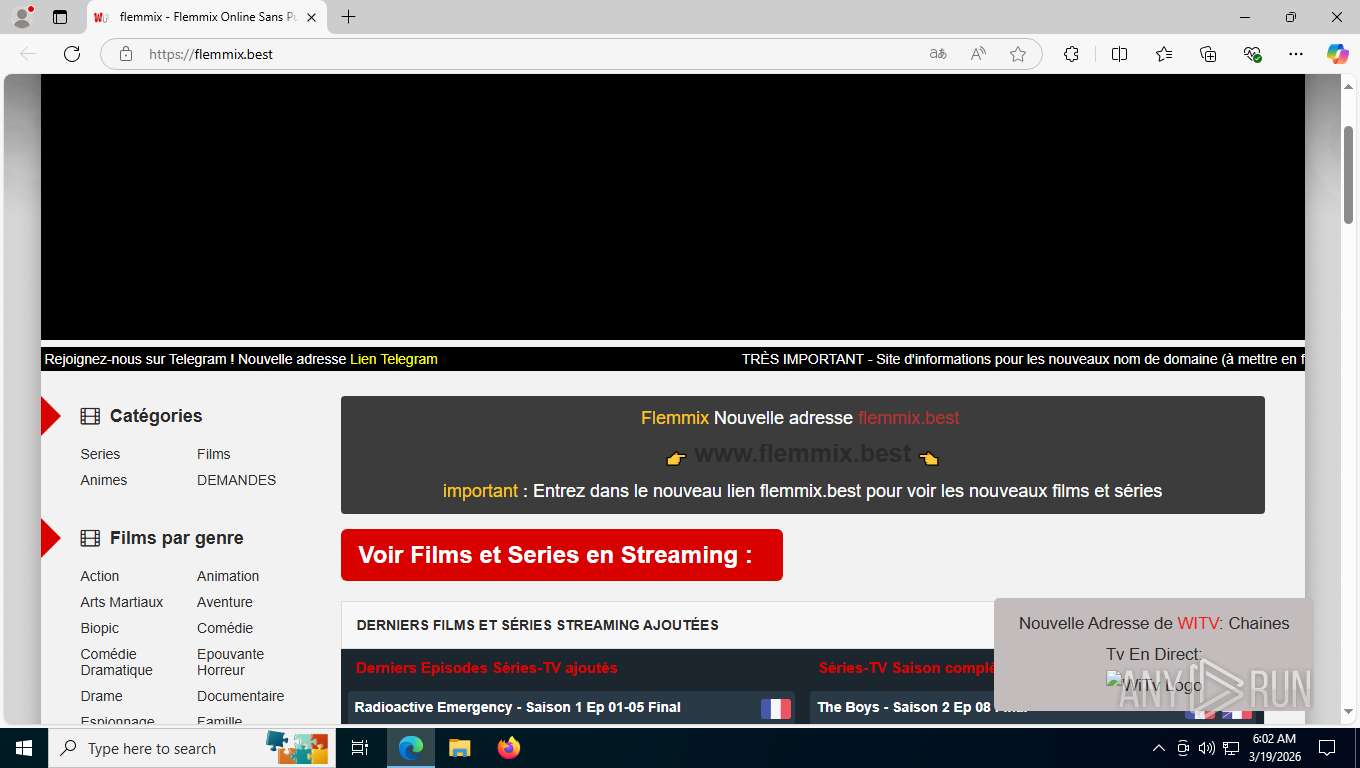
Task: Open Settings and more ellipsis
Action: [1296, 54]
